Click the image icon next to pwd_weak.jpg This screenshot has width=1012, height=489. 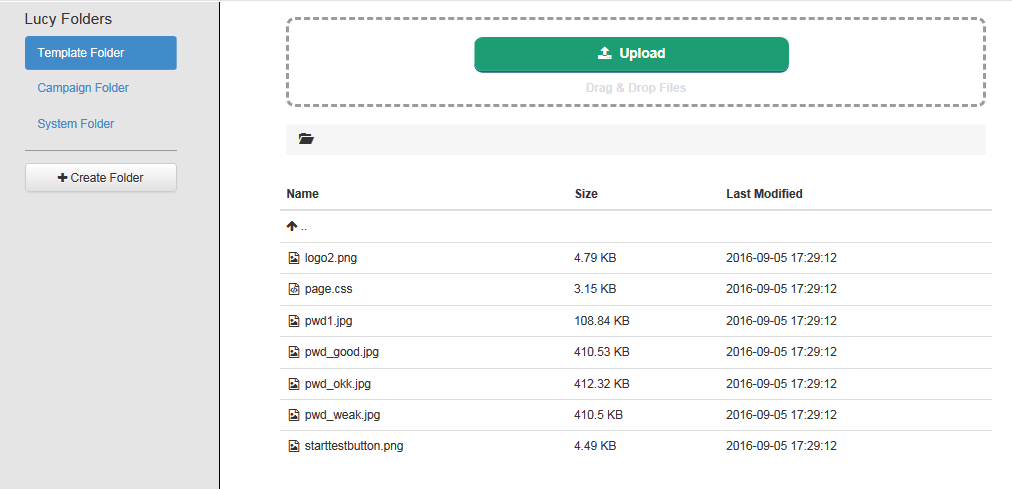tap(294, 415)
